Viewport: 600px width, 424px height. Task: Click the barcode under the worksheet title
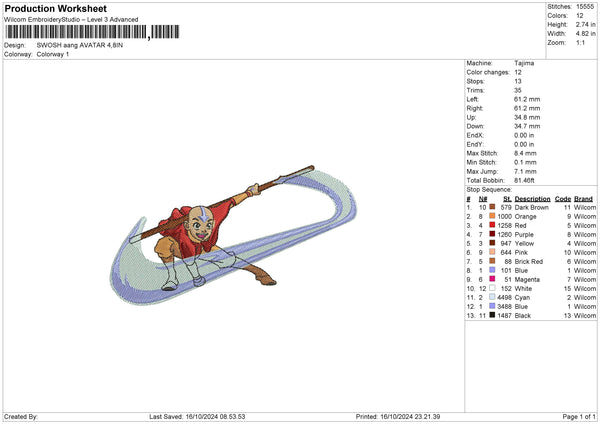(x=92, y=32)
